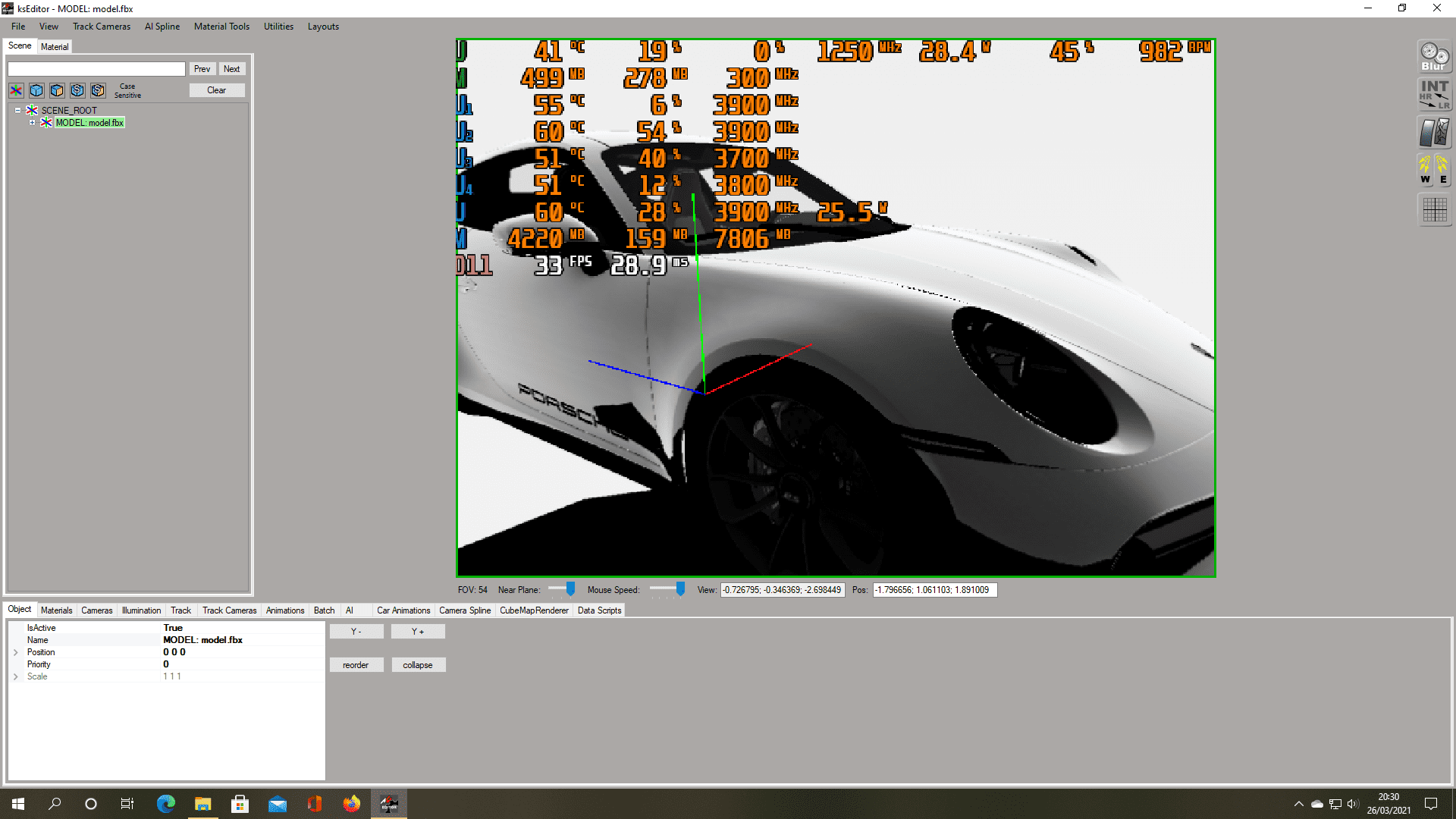Click the scene search input field

96,69
